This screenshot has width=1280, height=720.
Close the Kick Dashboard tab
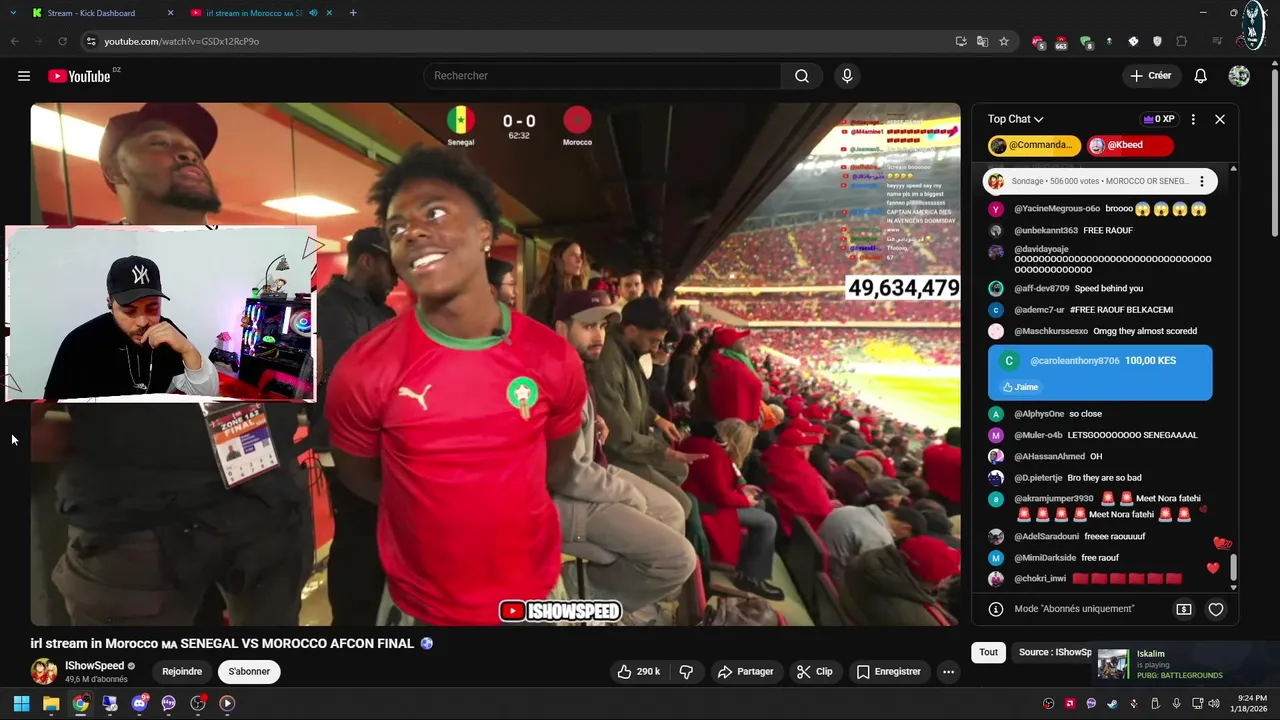pyautogui.click(x=170, y=13)
